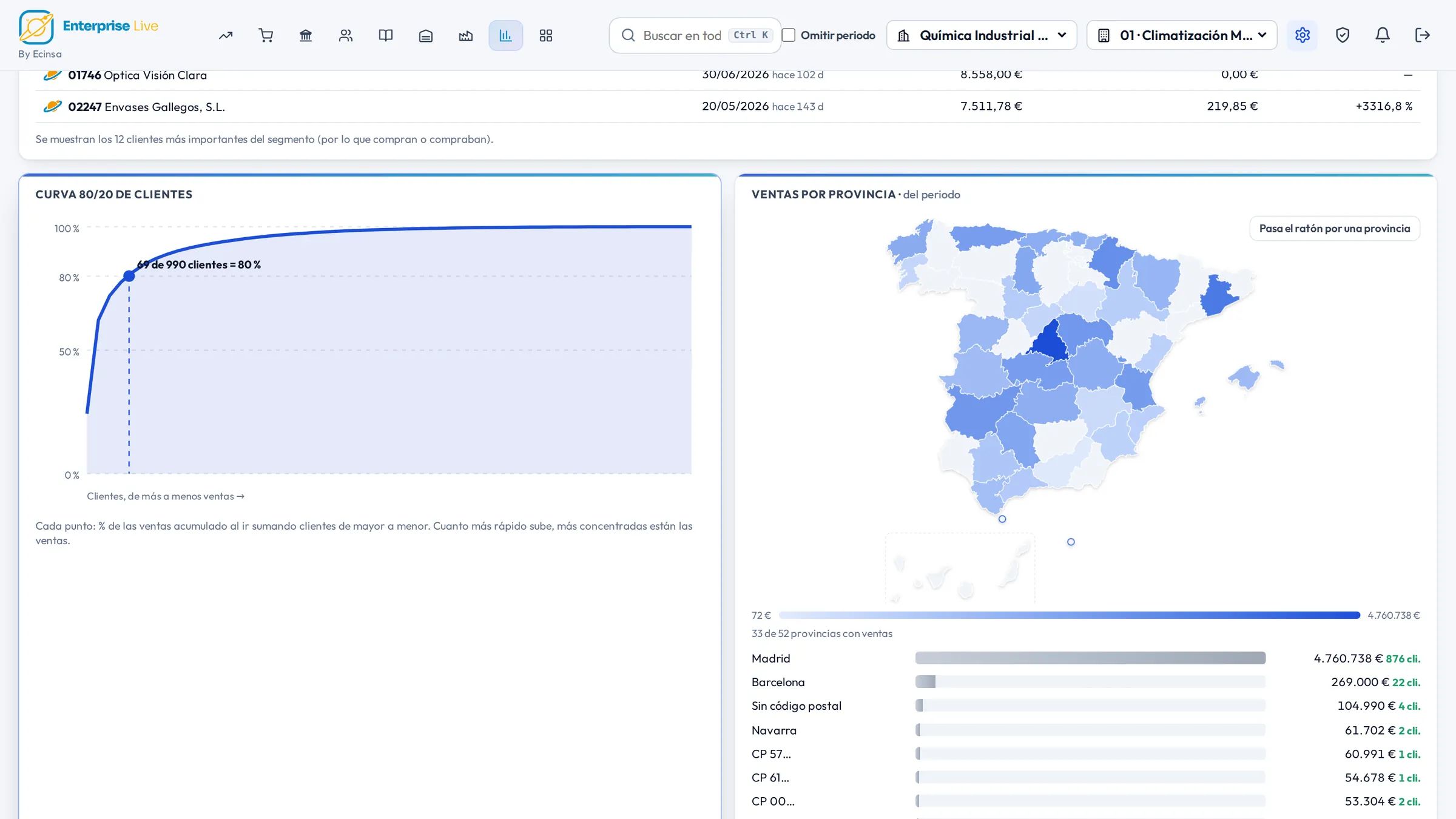This screenshot has height=819, width=1456.
Task: Open the inbox/tray navigation icon
Action: coord(426,35)
